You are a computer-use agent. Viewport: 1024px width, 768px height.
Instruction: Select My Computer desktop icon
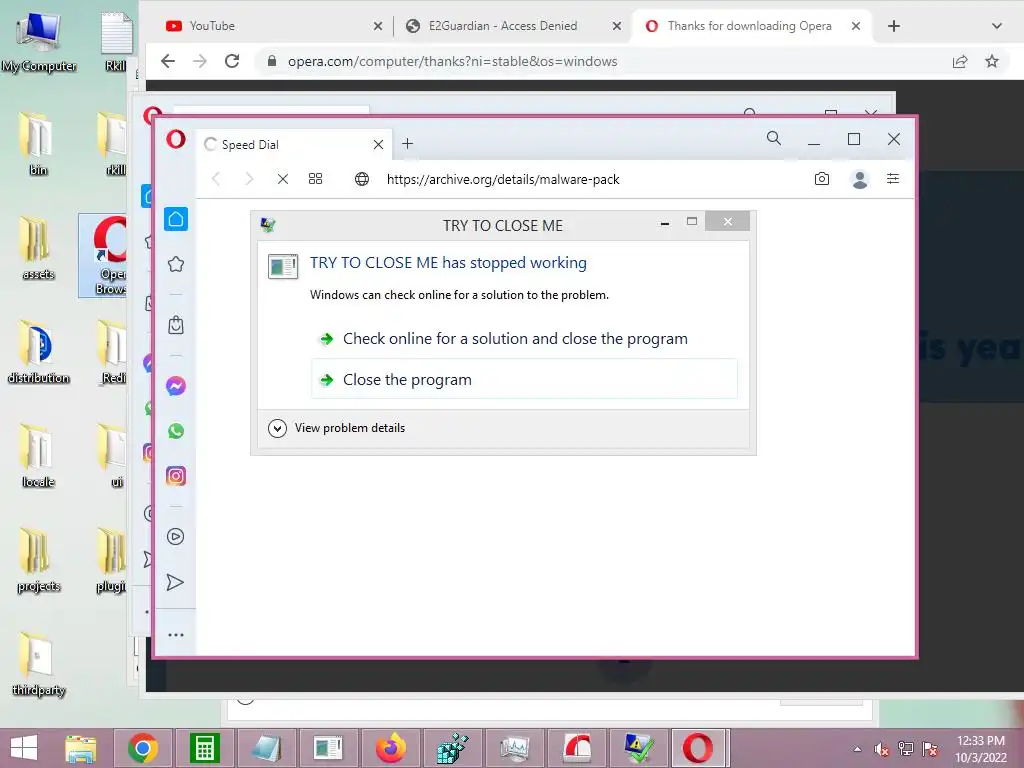tap(39, 43)
